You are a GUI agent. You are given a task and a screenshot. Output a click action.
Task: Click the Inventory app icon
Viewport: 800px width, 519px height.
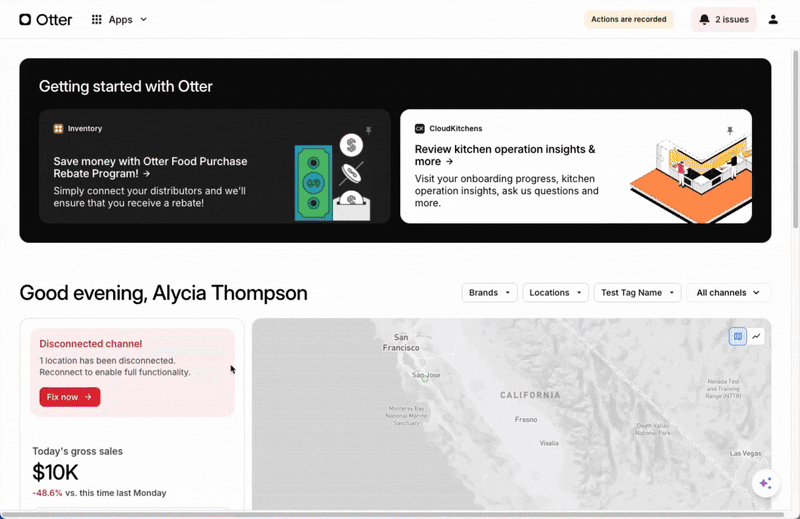58,129
